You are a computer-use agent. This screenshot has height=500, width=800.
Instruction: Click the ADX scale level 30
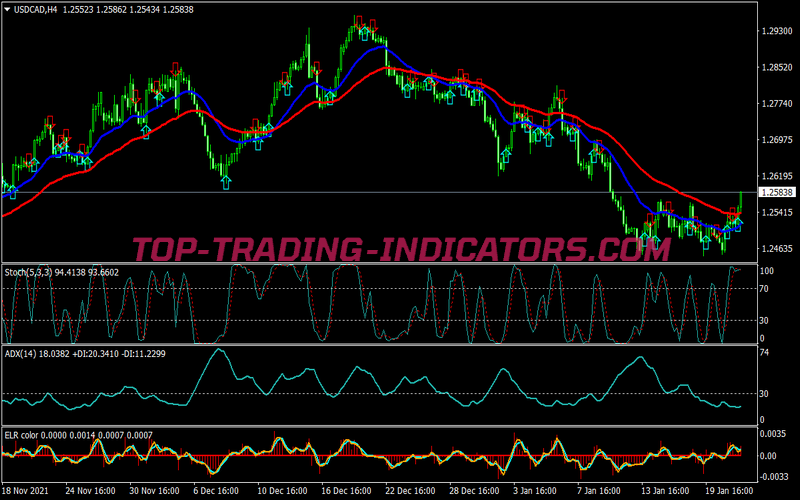(x=764, y=393)
